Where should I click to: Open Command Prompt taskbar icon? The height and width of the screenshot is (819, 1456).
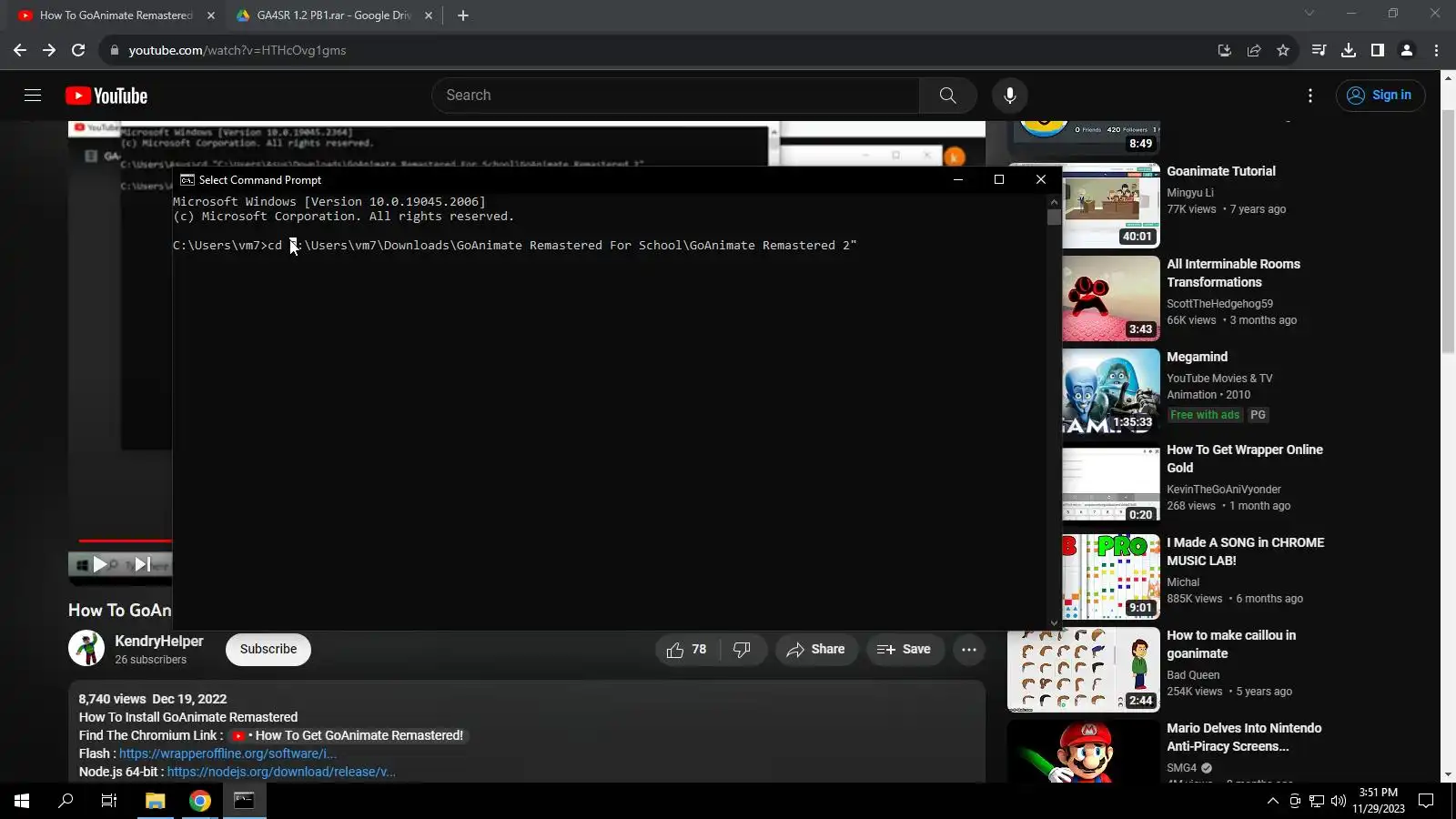pyautogui.click(x=245, y=801)
